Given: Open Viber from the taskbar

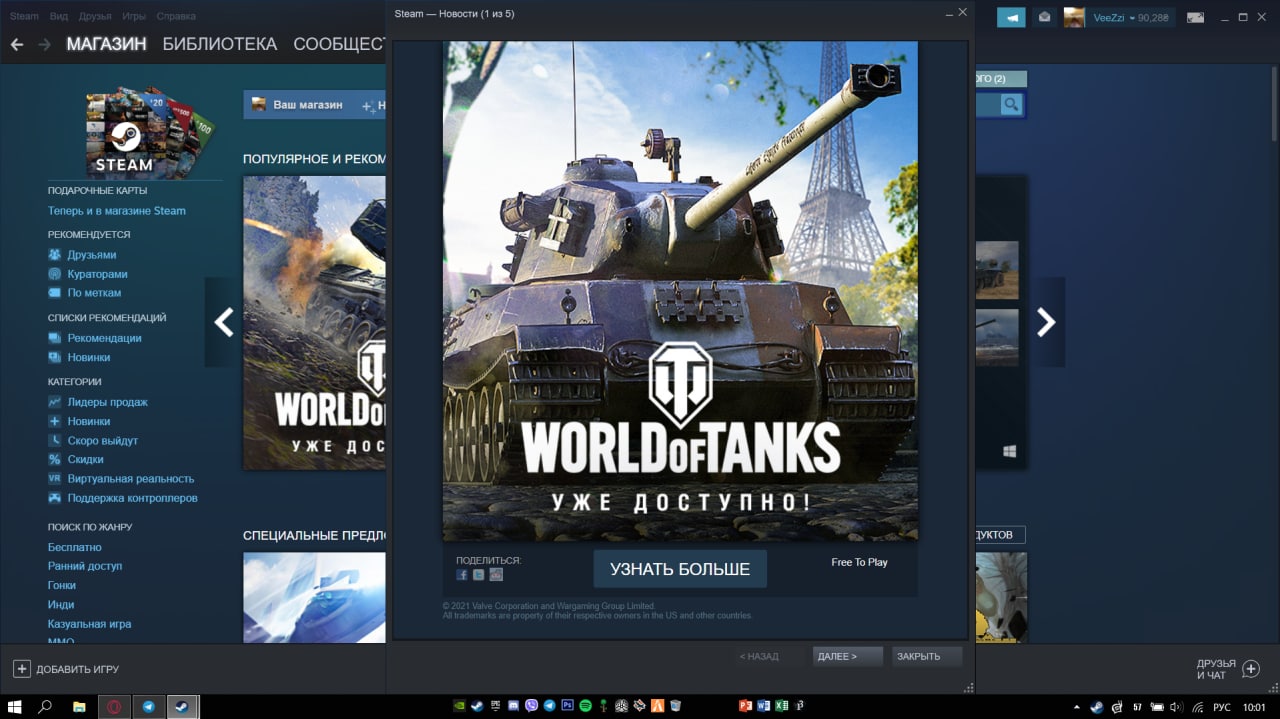Looking at the screenshot, I should click(531, 706).
